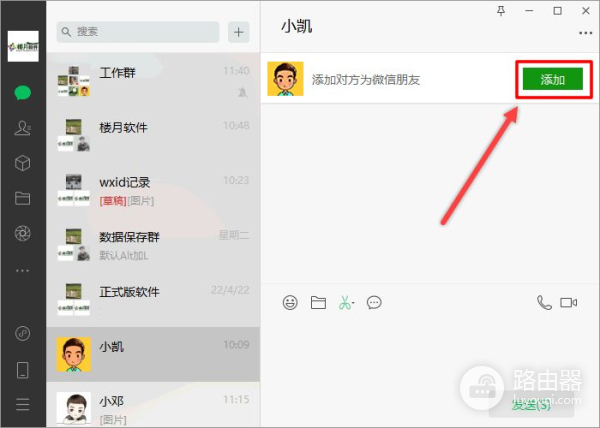
Task: Close the WeChat window
Action: (x=586, y=11)
